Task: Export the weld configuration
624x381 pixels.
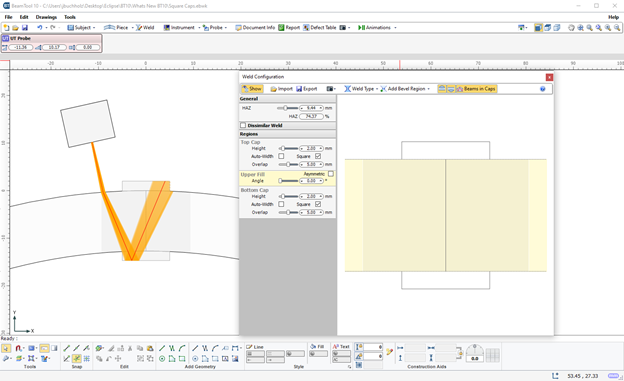Action: pyautogui.click(x=306, y=89)
